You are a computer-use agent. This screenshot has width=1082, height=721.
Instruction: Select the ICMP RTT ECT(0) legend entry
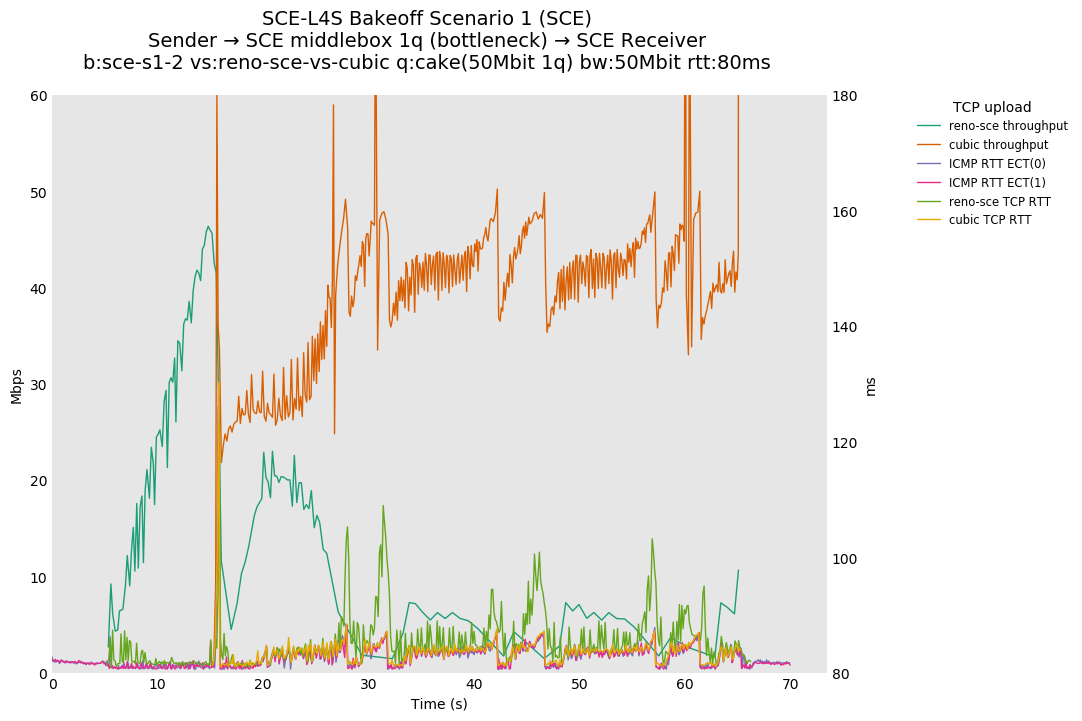(997, 164)
